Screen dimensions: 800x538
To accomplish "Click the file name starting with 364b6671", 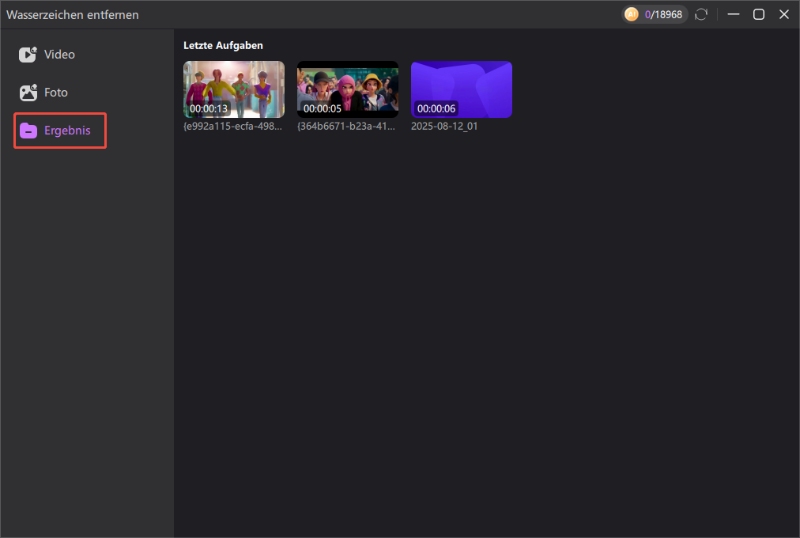I will point(347,127).
